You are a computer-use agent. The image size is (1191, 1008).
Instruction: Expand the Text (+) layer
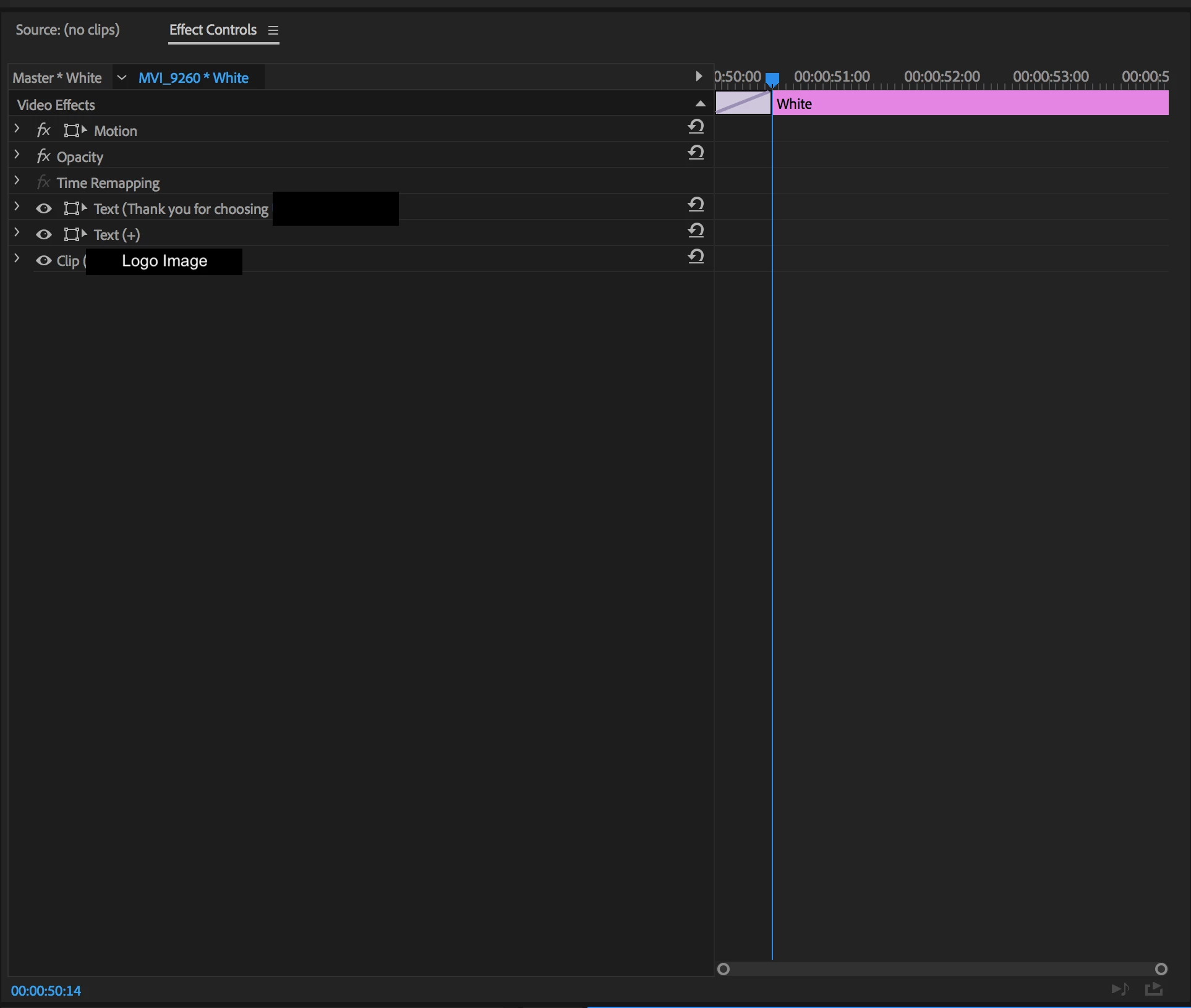(17, 233)
